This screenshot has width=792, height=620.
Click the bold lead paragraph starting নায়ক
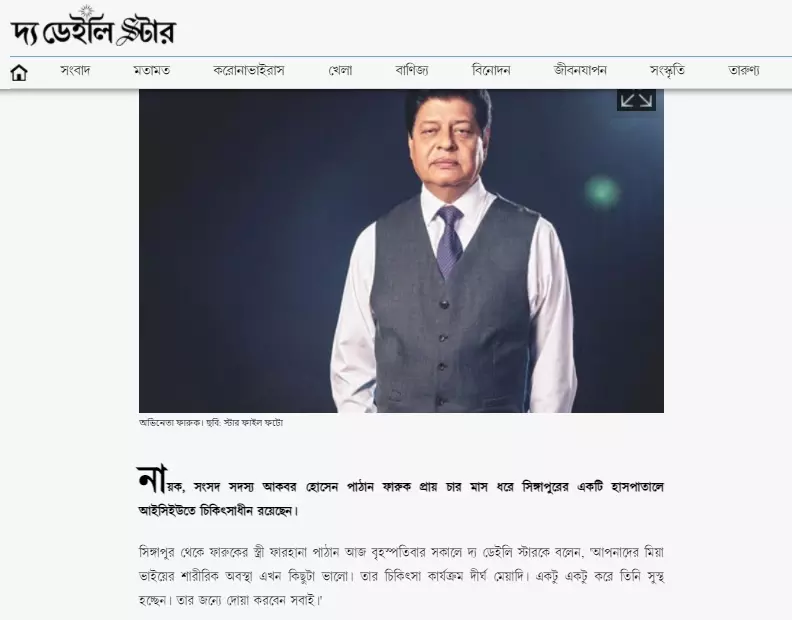pyautogui.click(x=401, y=492)
